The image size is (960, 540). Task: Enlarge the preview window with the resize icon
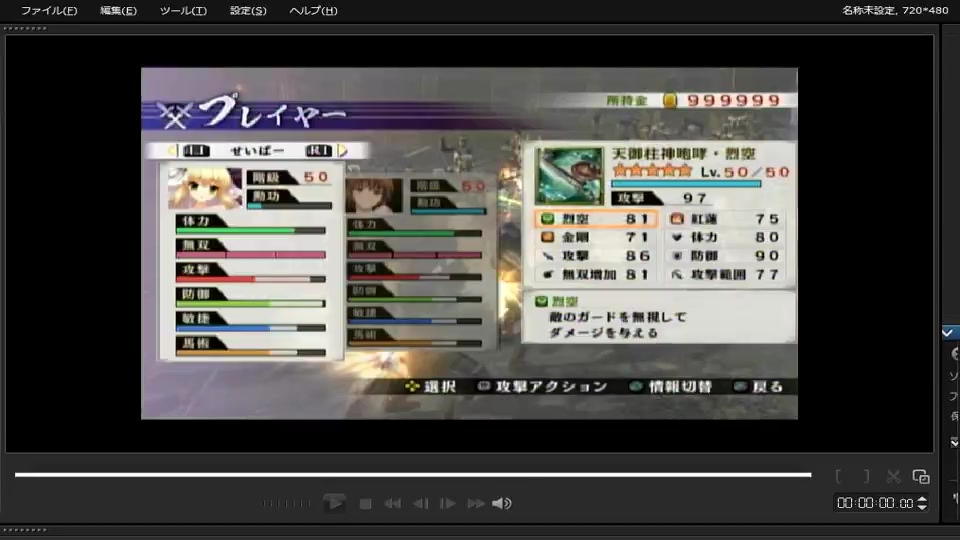click(921, 476)
